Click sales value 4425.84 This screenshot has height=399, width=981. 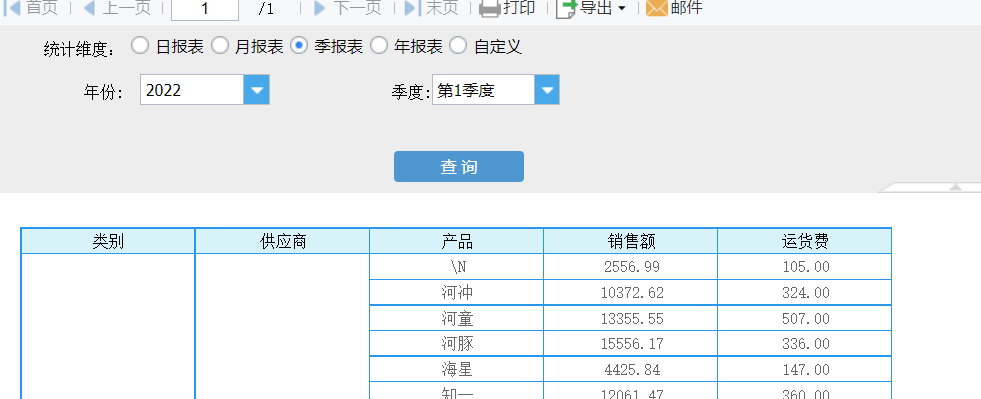tap(631, 370)
